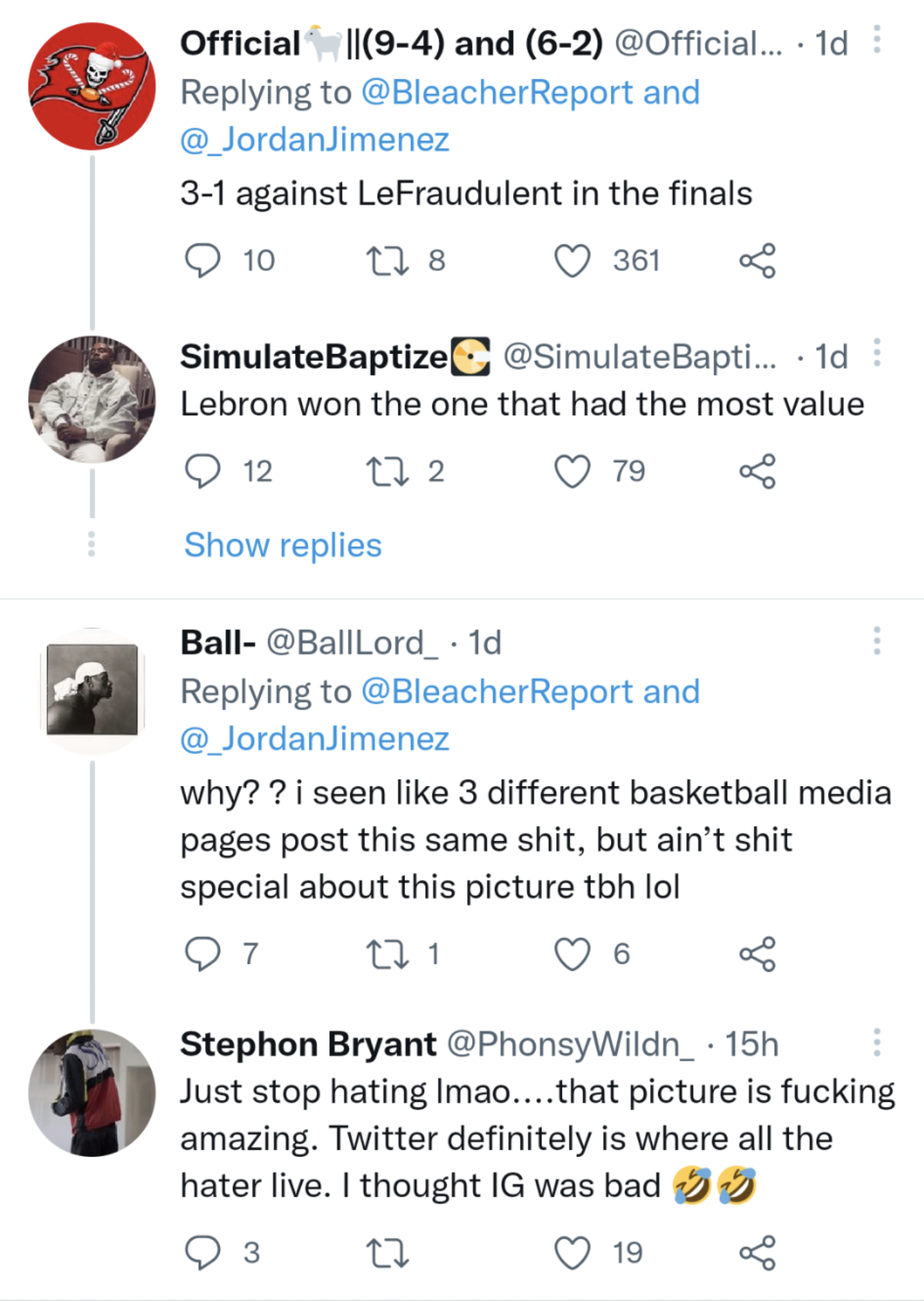Like the tweet with 361 likes
Screen dimensions: 924x1302
click(573, 261)
